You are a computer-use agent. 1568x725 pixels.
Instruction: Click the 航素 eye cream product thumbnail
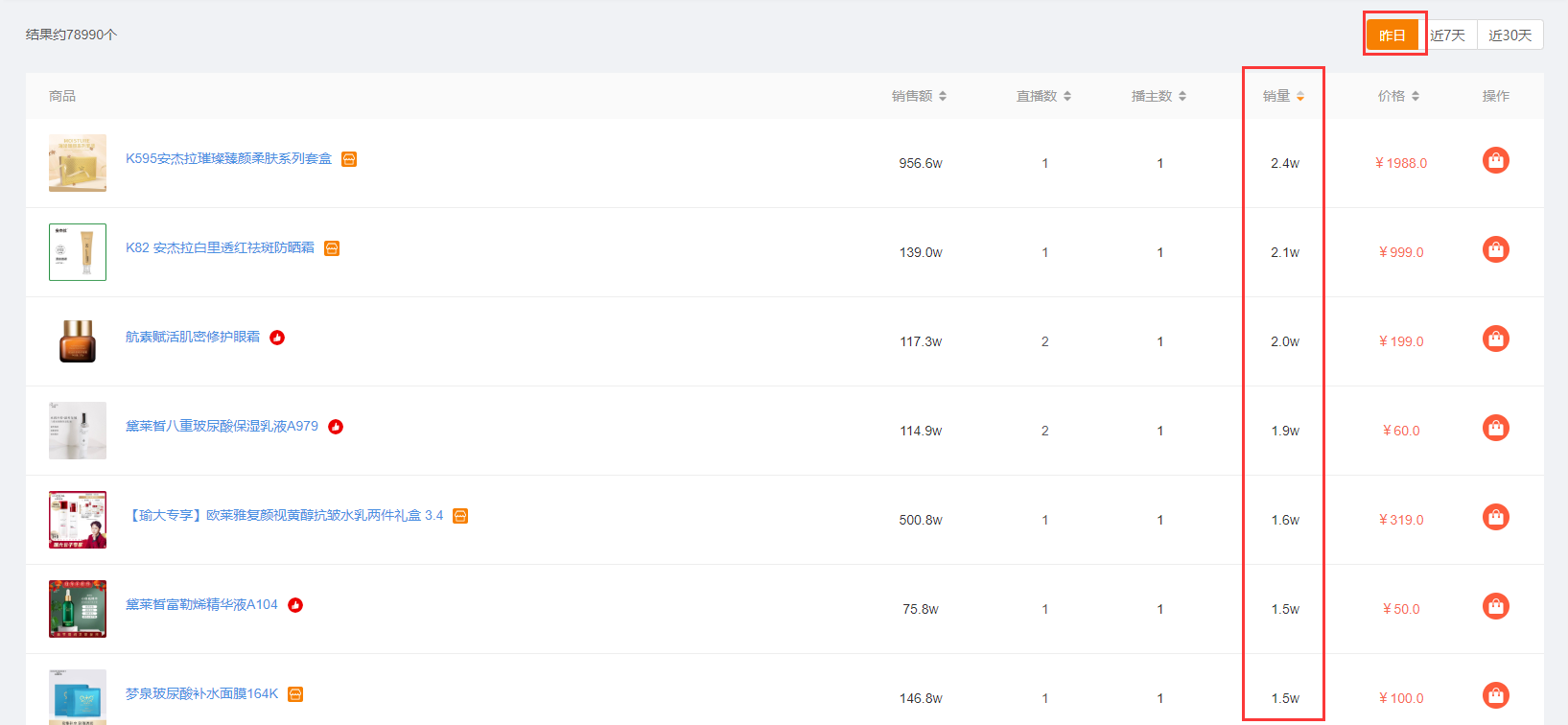[78, 341]
